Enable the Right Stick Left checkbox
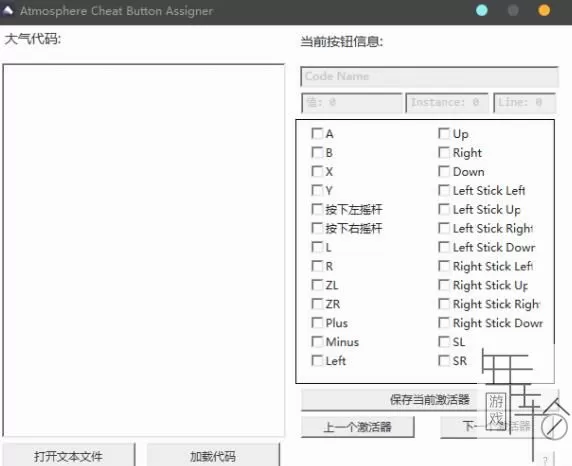 click(444, 266)
